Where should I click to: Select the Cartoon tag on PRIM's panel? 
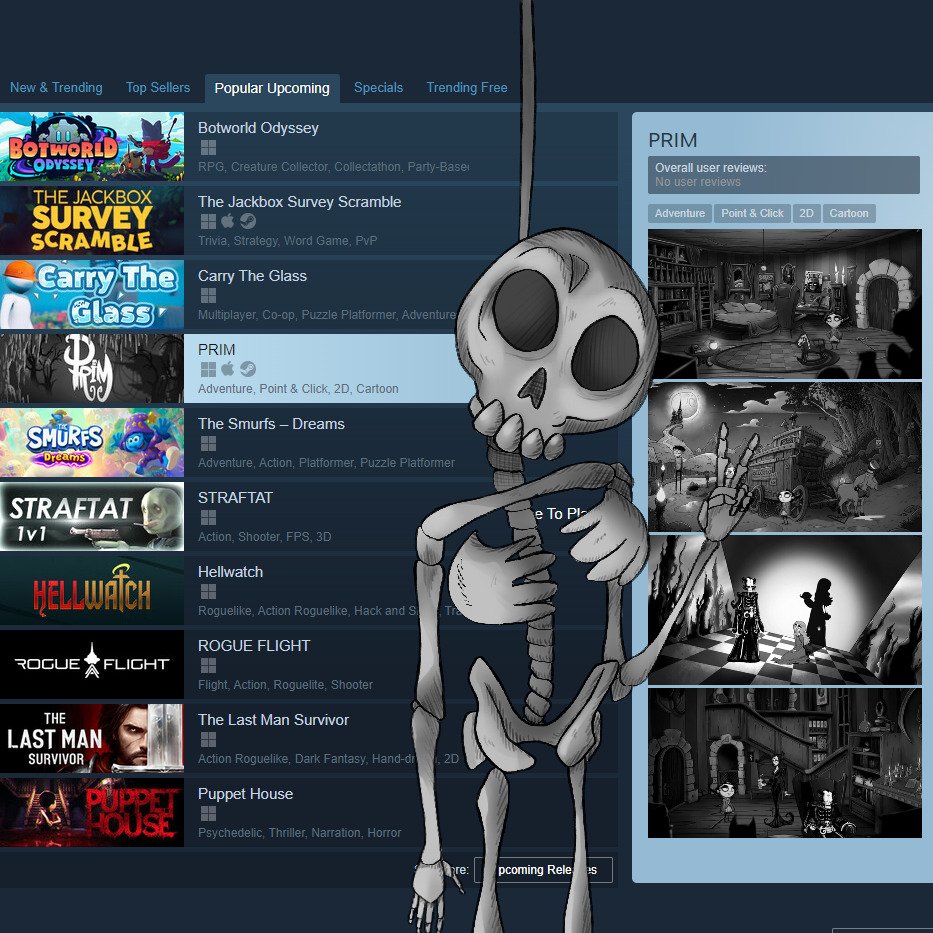pos(849,213)
